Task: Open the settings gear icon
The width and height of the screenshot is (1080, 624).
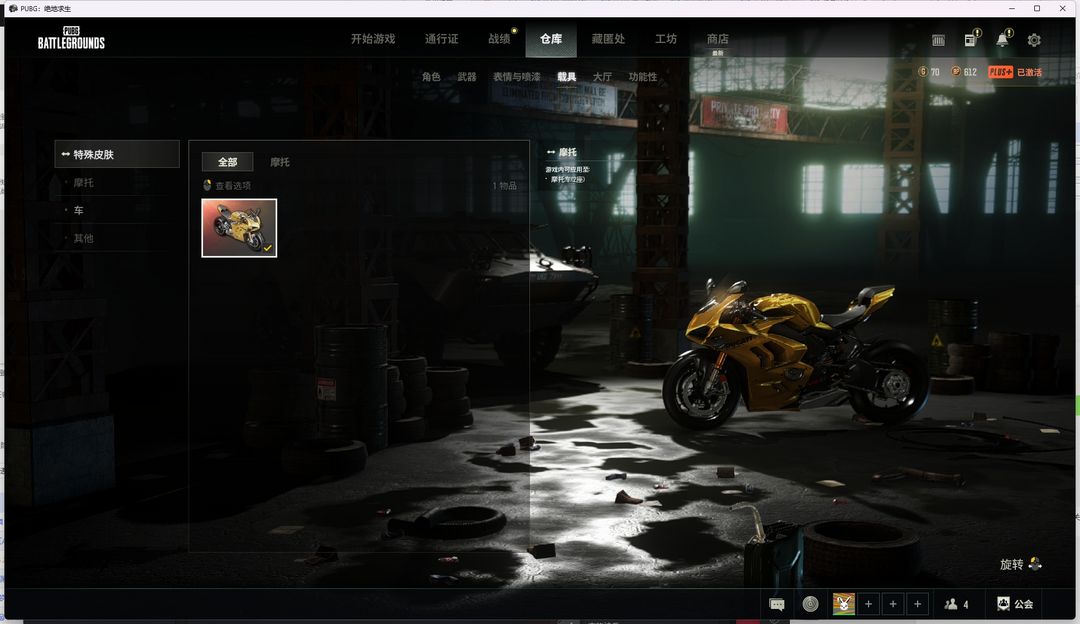Action: (1034, 40)
